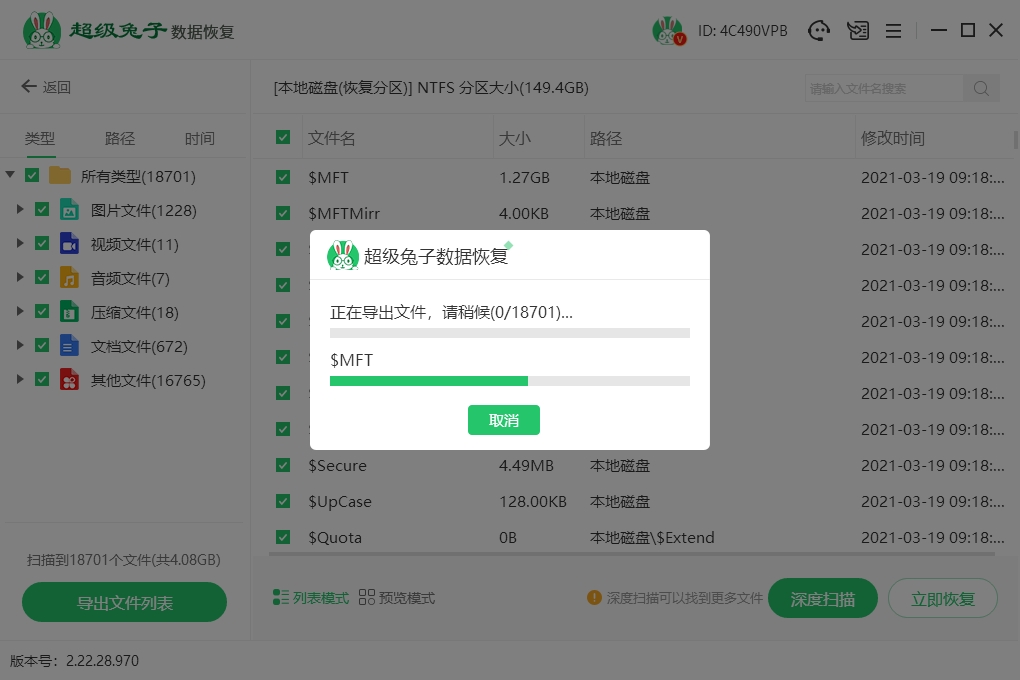Viewport: 1020px width, 680px height.
Task: Click the VIP rabbit avatar icon
Action: tap(668, 31)
